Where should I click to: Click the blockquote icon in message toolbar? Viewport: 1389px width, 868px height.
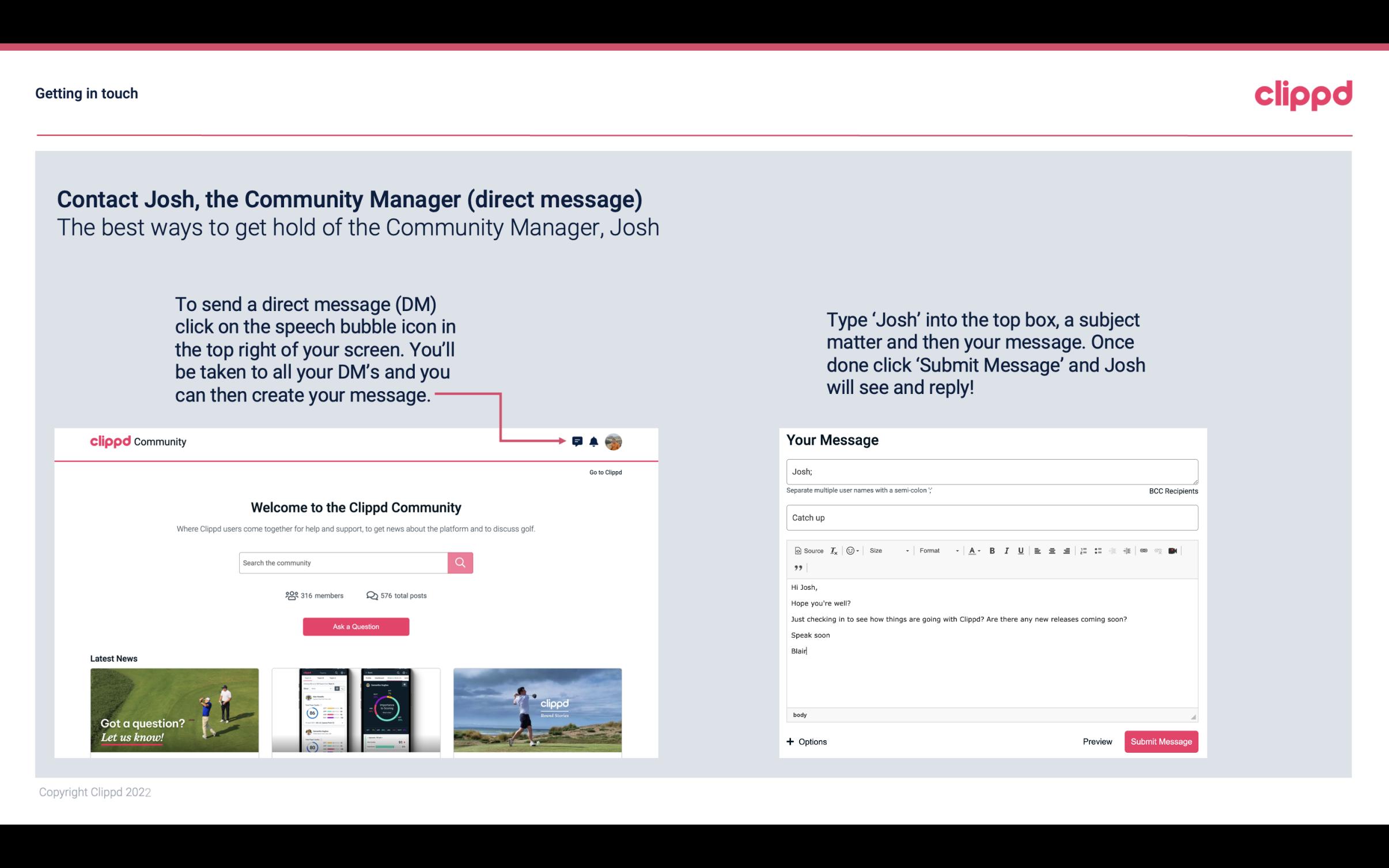[797, 568]
